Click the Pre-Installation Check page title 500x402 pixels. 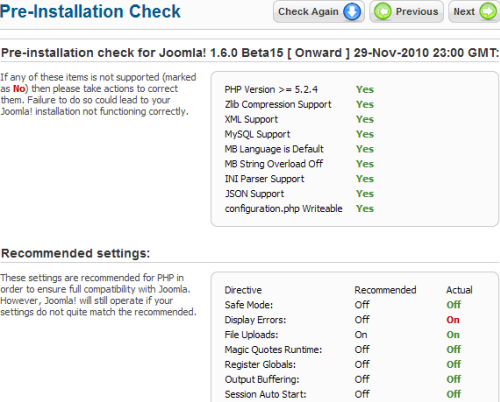[90, 11]
